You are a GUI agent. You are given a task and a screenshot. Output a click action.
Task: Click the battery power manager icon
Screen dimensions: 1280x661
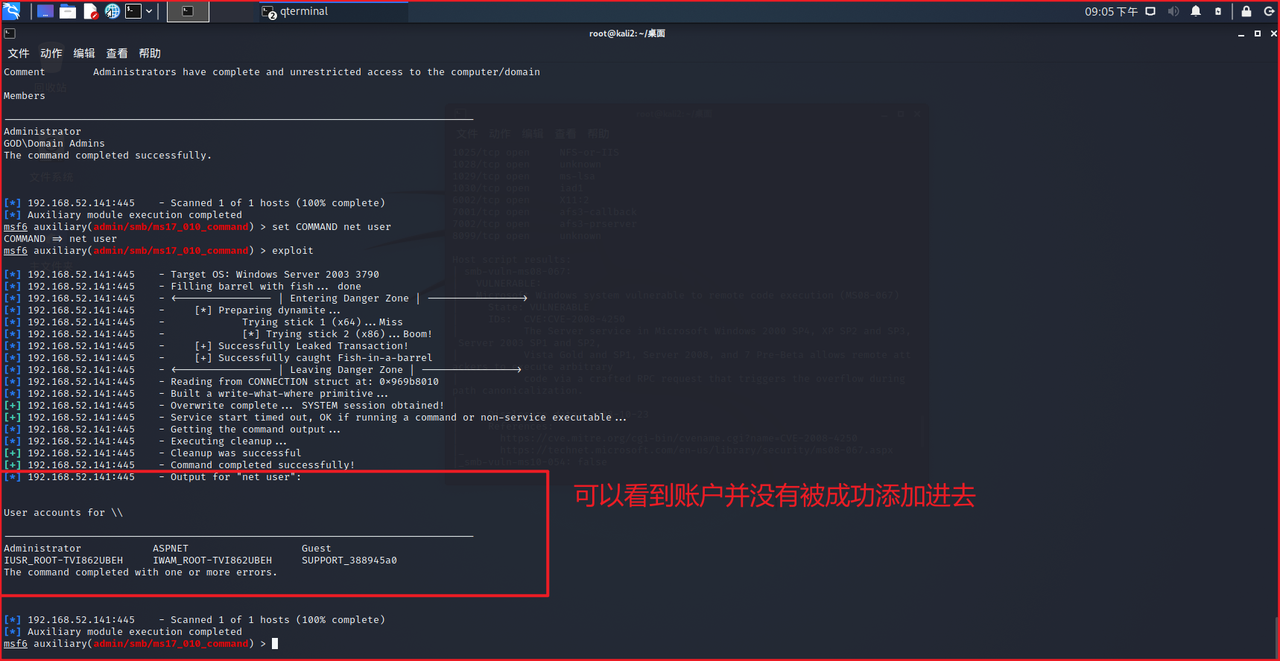(x=1218, y=11)
